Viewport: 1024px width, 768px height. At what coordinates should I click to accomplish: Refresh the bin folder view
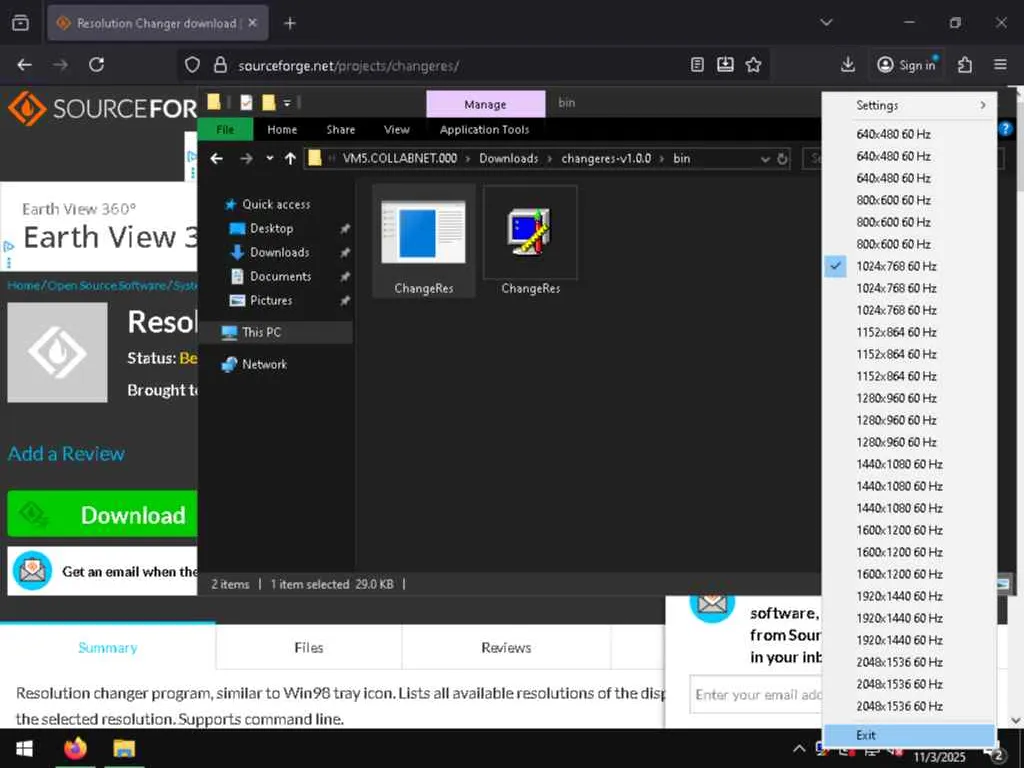(x=782, y=159)
